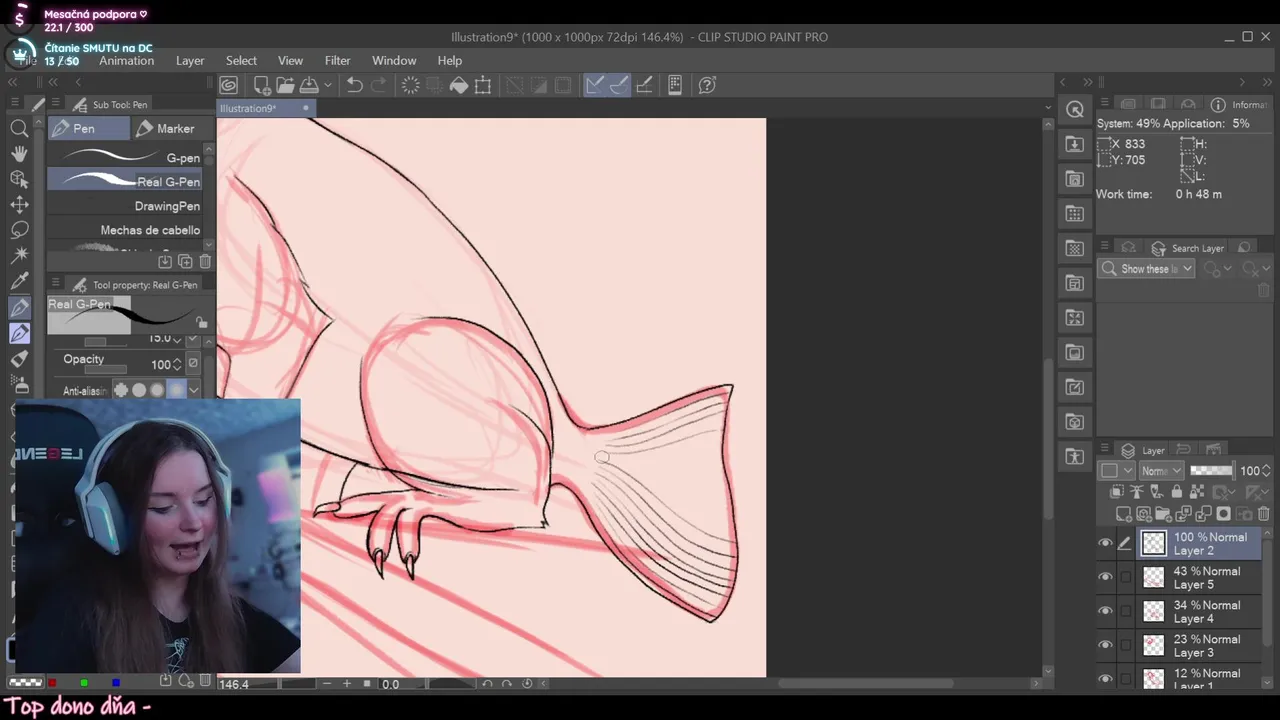Open the Sub Tool panel hamburger menu
This screenshot has width=1280, height=720.
(56, 104)
